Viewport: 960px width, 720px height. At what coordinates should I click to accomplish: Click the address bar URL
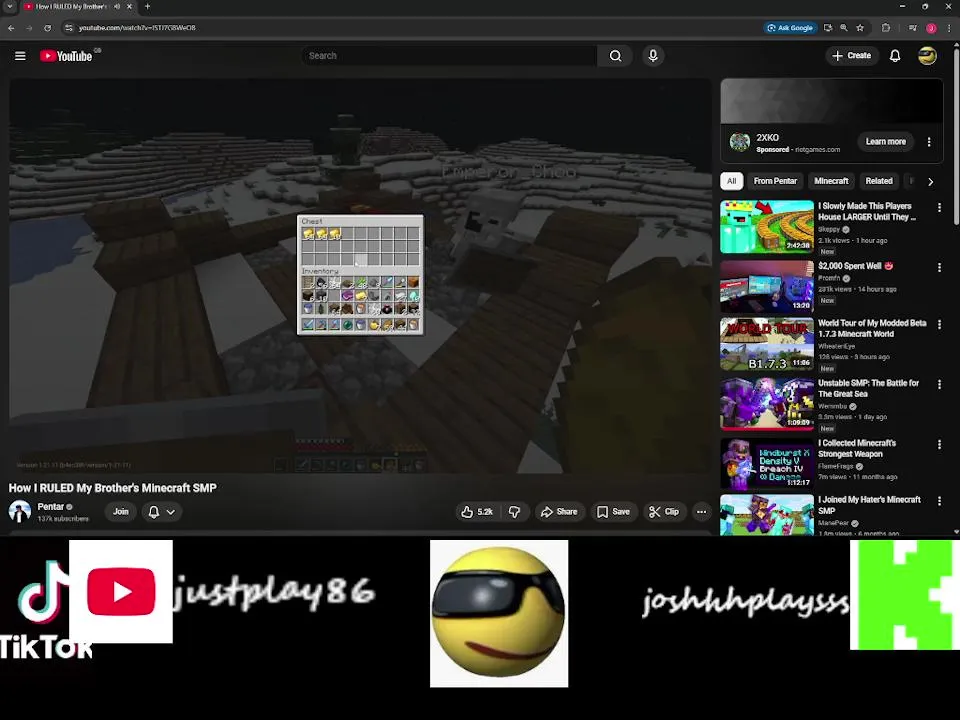137,28
